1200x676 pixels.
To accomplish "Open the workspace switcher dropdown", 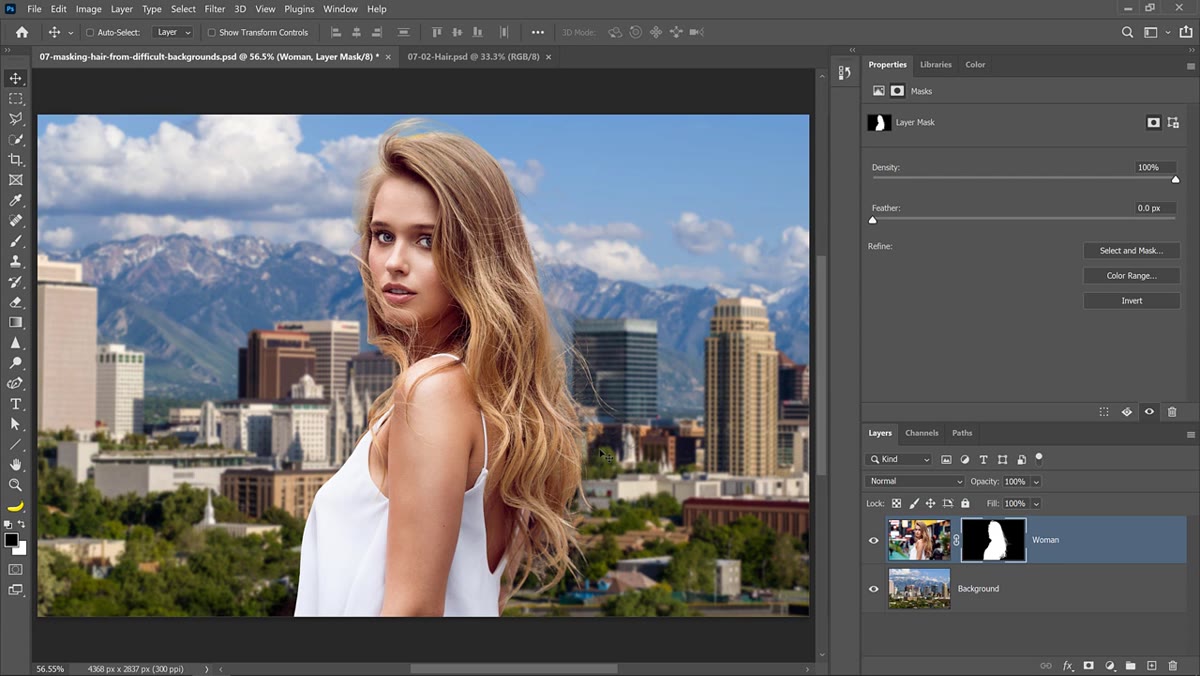I will pos(1155,32).
